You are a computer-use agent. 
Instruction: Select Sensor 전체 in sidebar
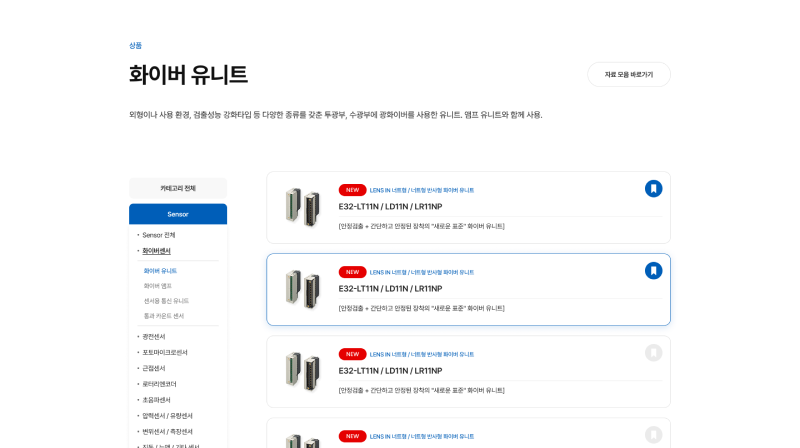(158, 235)
